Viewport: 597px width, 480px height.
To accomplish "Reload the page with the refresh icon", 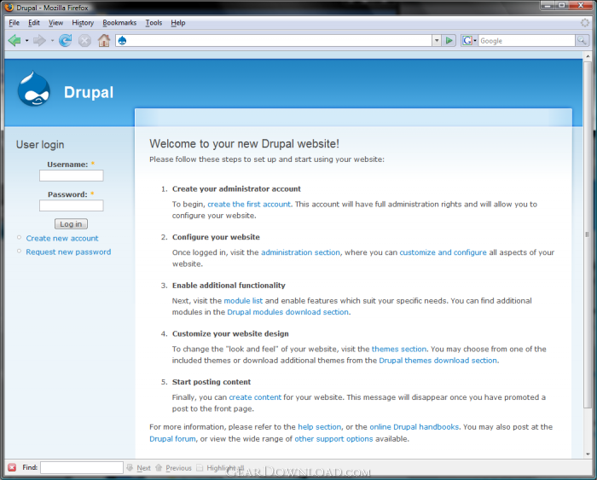I will point(65,40).
